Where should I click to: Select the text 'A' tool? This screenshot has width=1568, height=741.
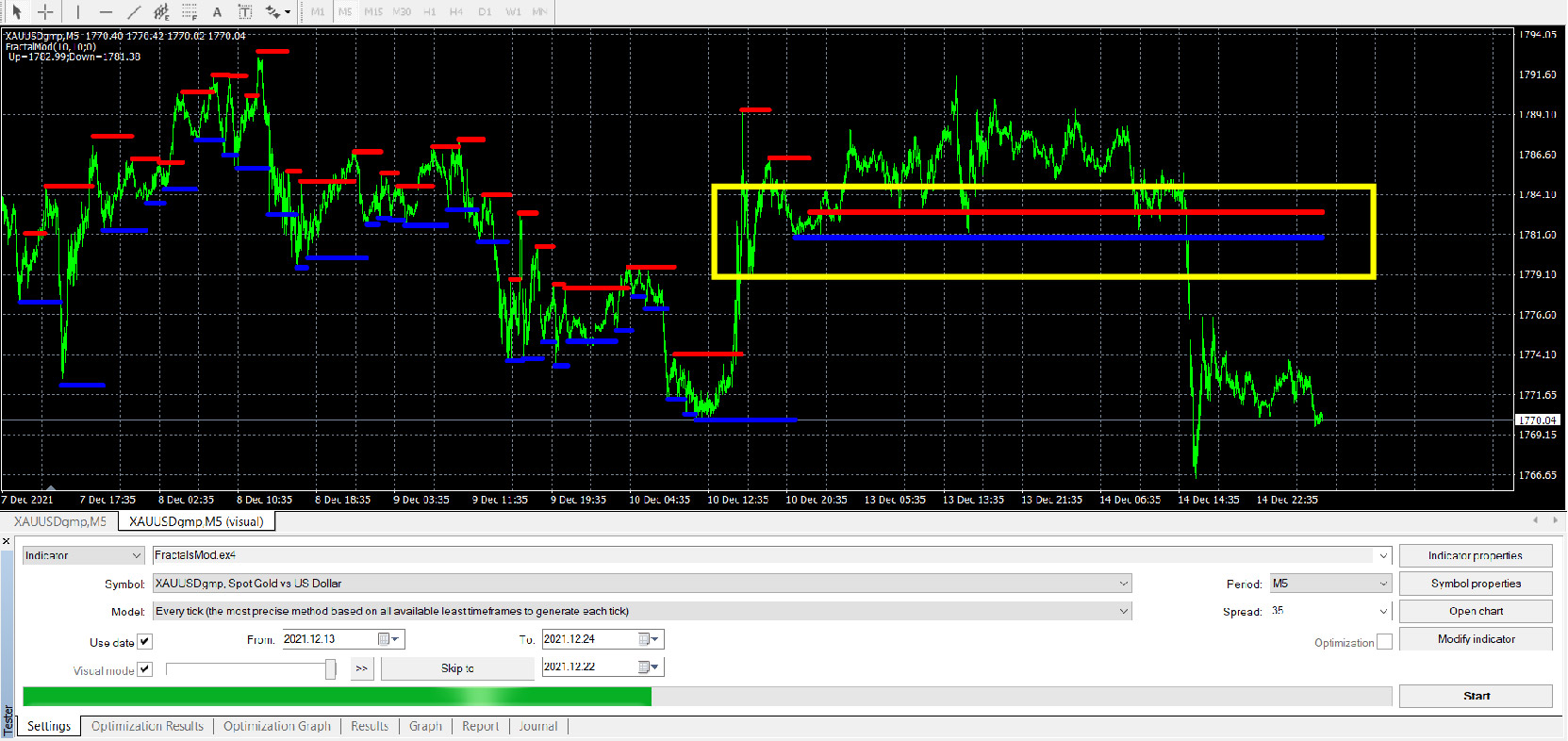[217, 12]
